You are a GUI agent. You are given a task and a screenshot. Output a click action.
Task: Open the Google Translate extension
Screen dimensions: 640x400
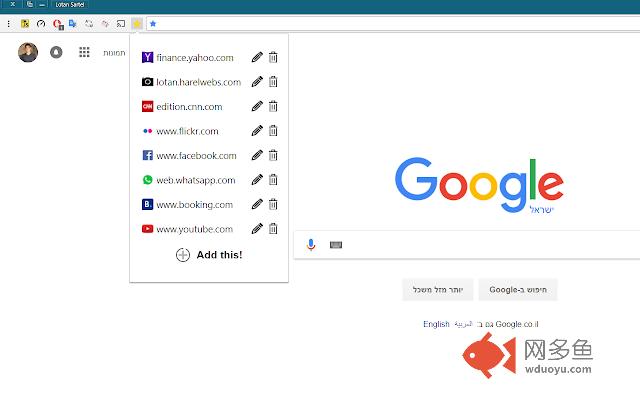pos(73,24)
